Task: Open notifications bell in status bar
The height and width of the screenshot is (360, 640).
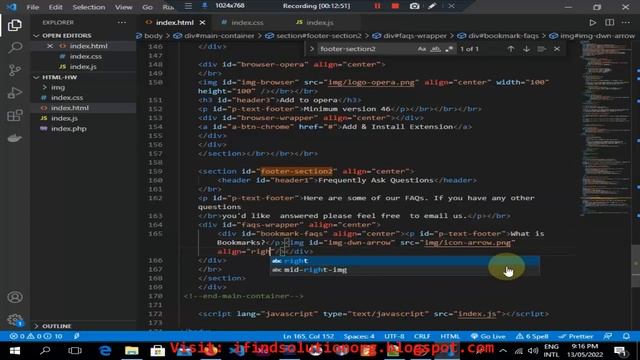Action: [x=626, y=336]
